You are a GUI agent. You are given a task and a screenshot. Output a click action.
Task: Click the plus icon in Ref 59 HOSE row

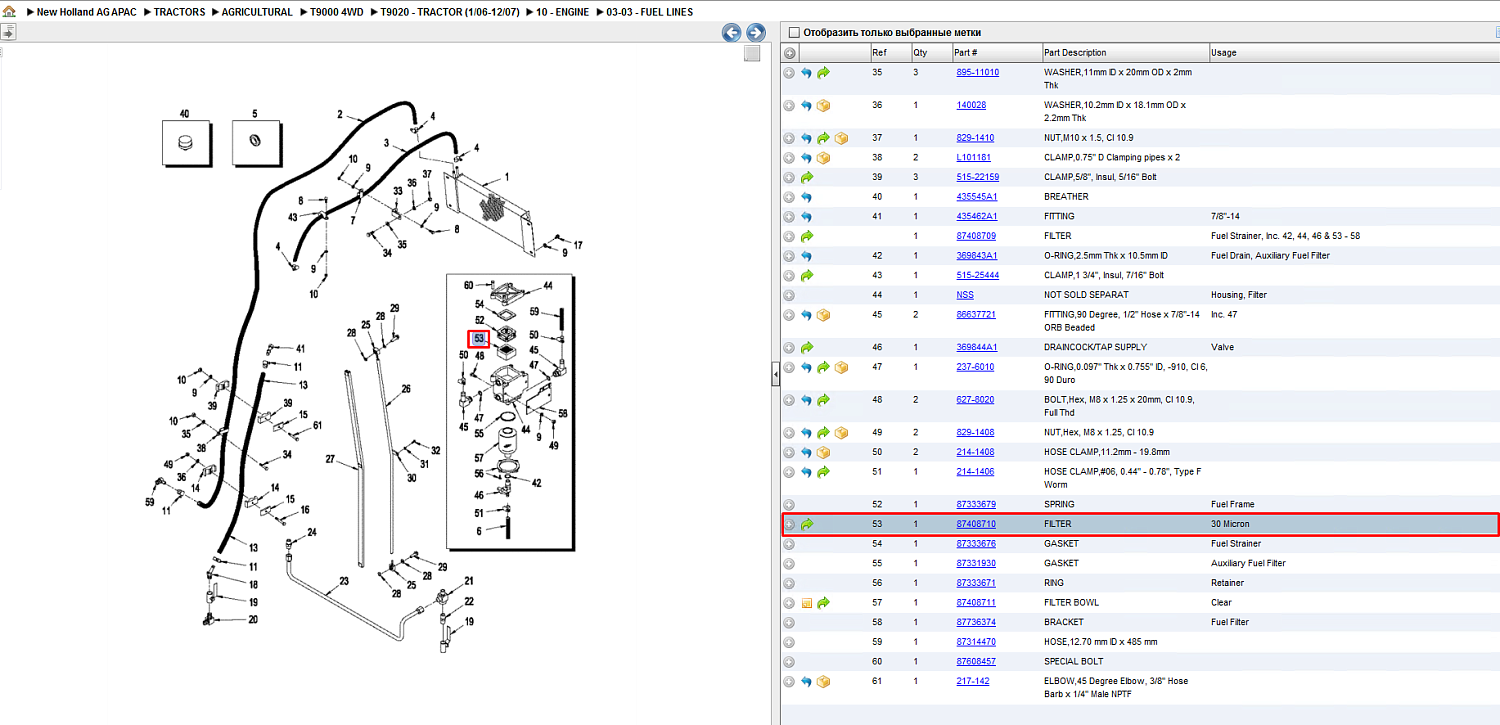(789, 642)
